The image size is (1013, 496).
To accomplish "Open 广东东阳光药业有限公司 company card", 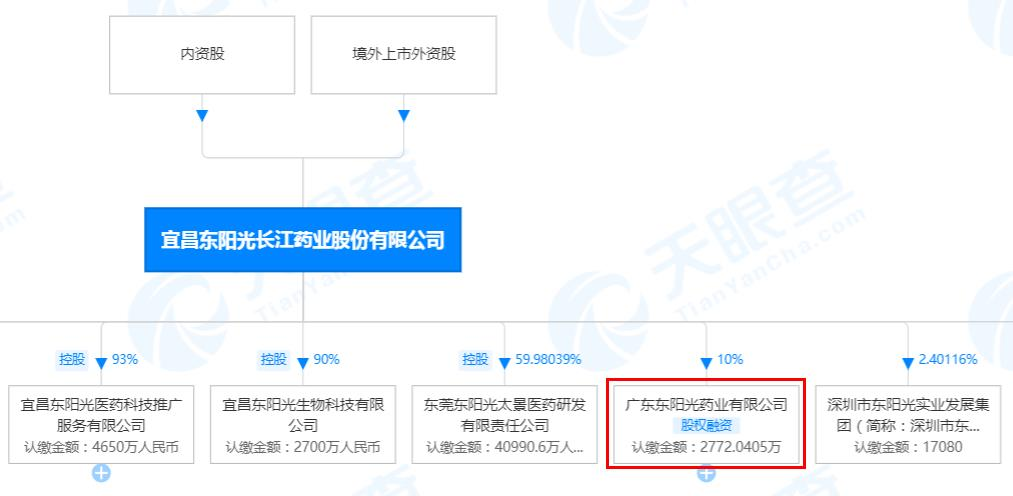I will tap(706, 424).
